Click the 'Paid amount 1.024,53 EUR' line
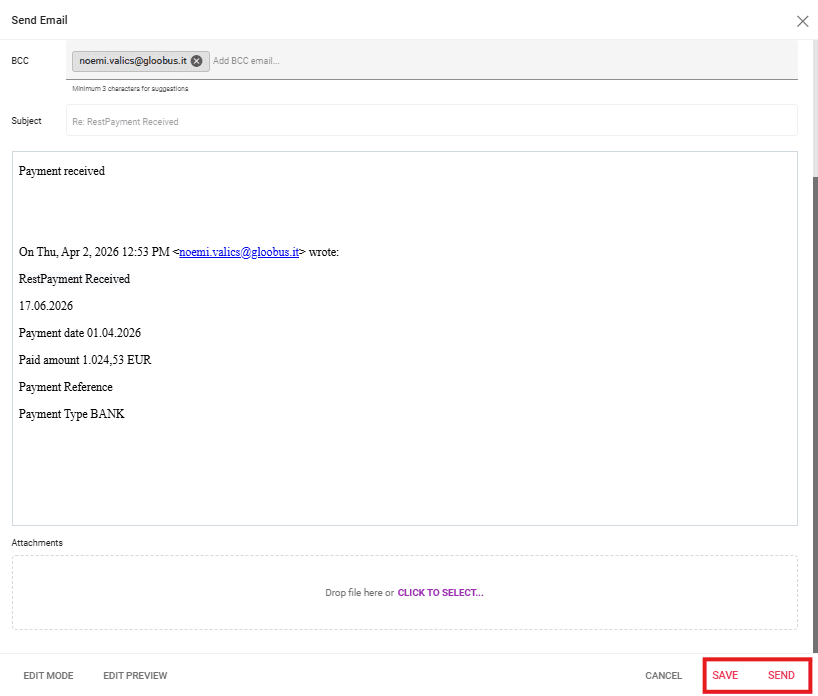The height and width of the screenshot is (696, 818). [x=85, y=360]
